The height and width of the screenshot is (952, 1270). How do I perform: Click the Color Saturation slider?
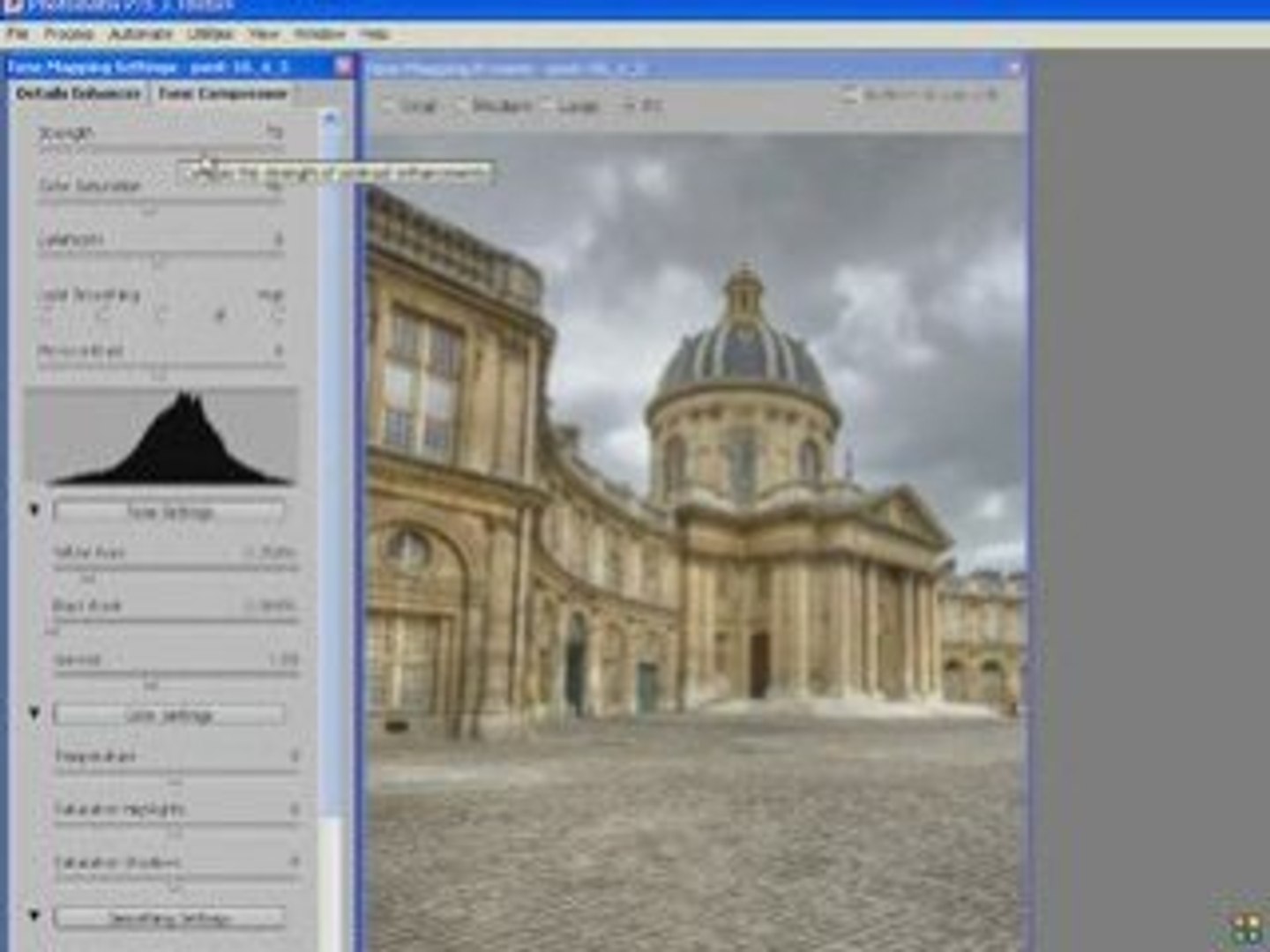(161, 205)
